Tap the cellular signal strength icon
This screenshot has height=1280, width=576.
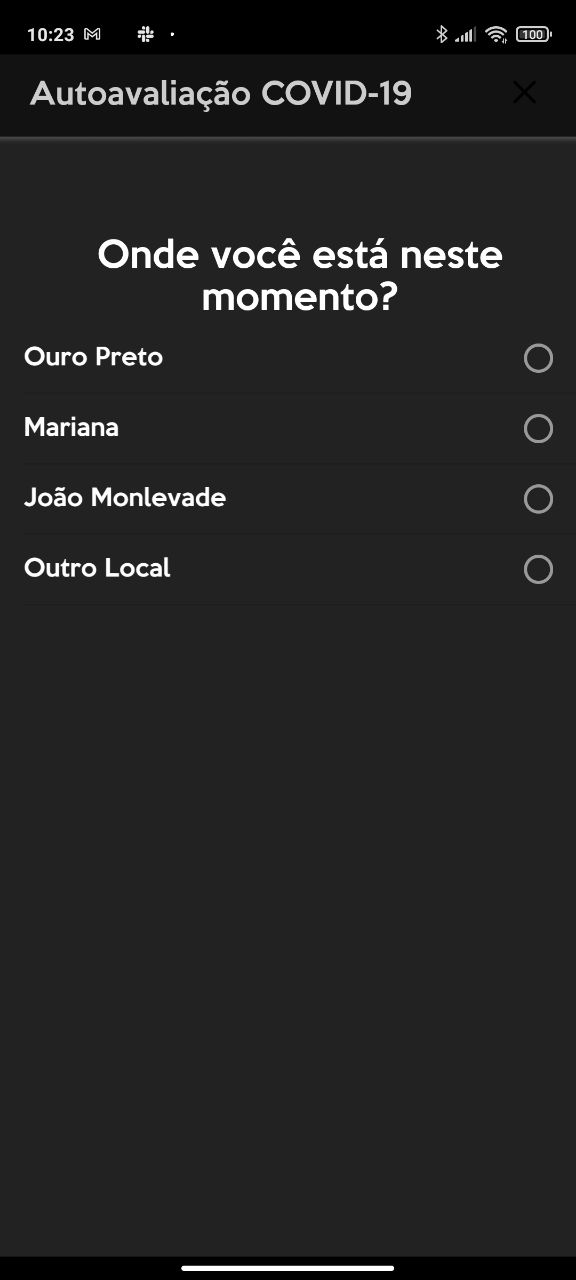coord(465,35)
